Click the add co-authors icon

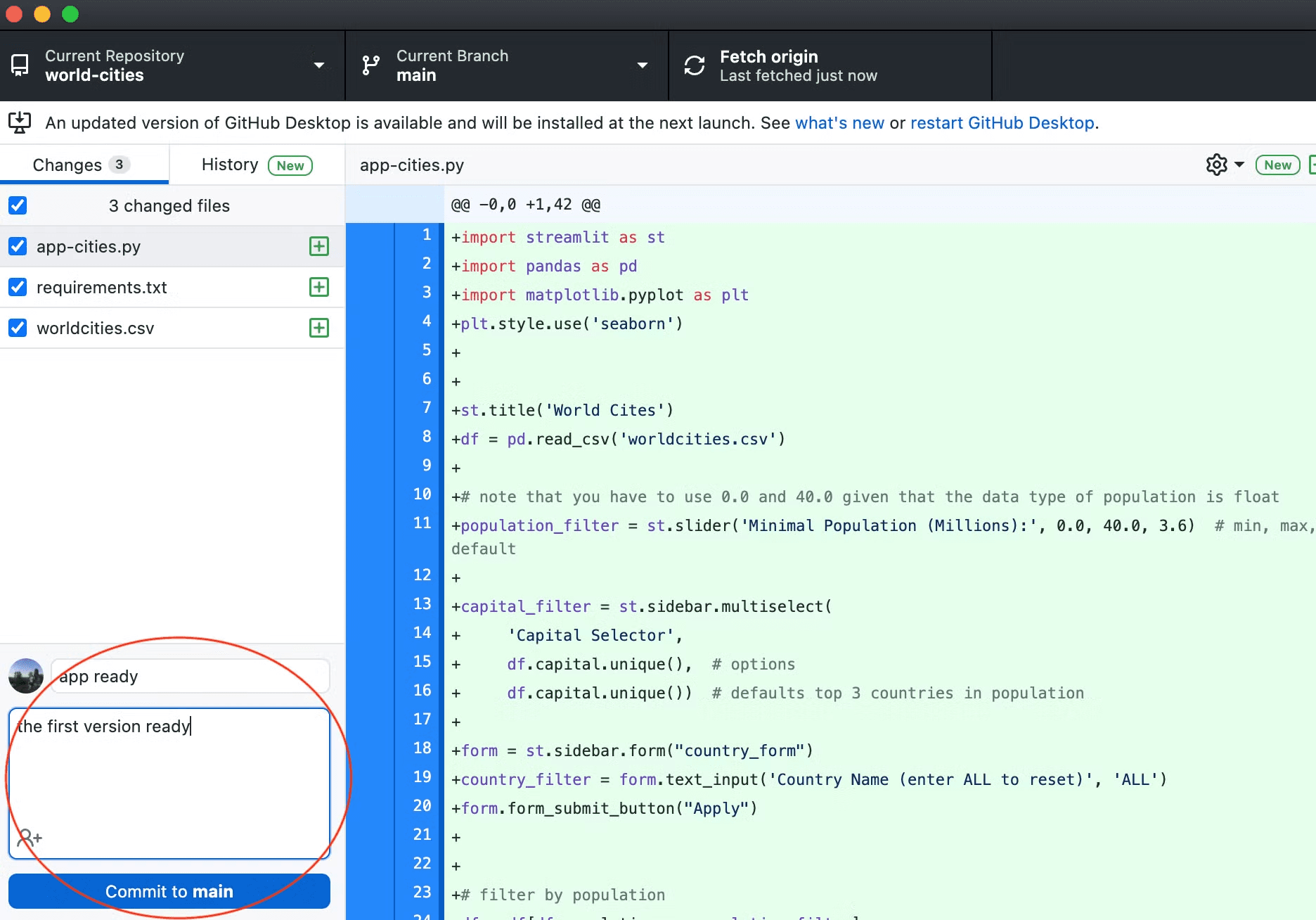(x=30, y=838)
